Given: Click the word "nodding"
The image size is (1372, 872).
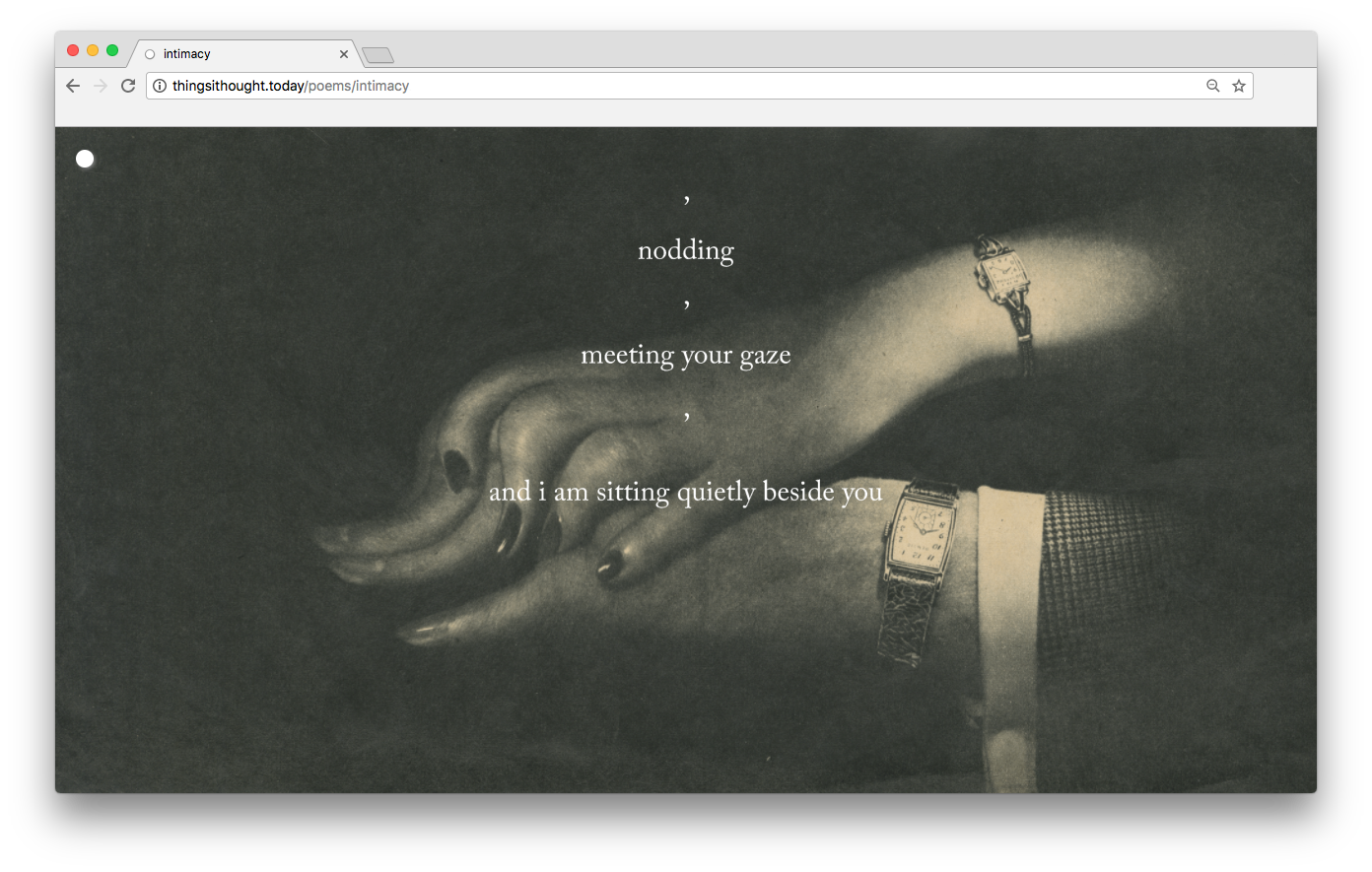Looking at the screenshot, I should (x=686, y=250).
